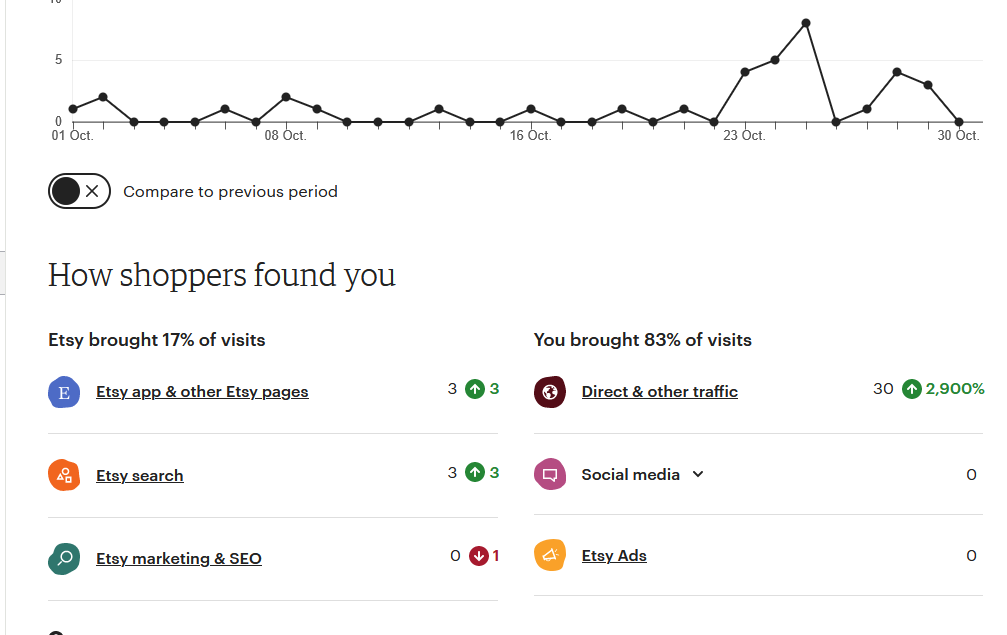Click the maroon Direct traffic globe icon

[550, 392]
